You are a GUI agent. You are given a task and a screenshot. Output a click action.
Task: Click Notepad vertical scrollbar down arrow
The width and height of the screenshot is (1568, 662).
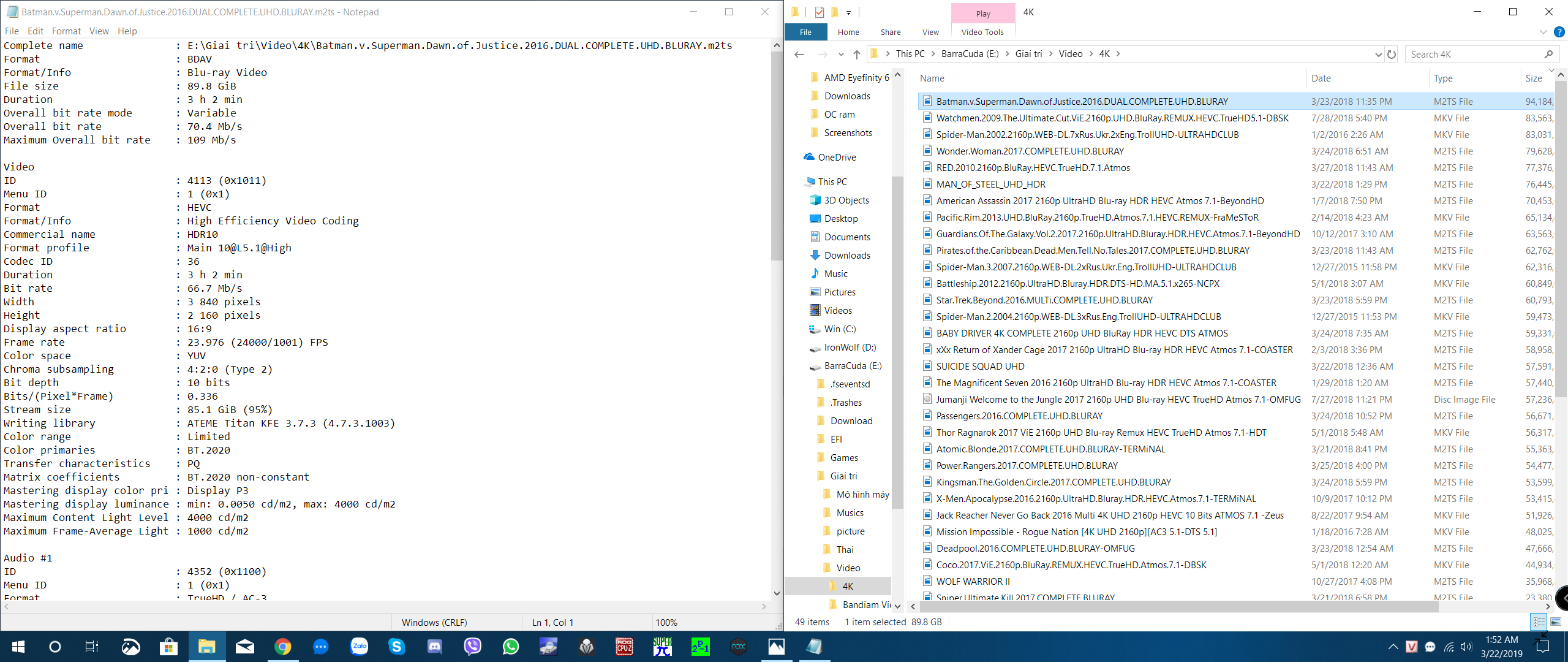[x=777, y=593]
